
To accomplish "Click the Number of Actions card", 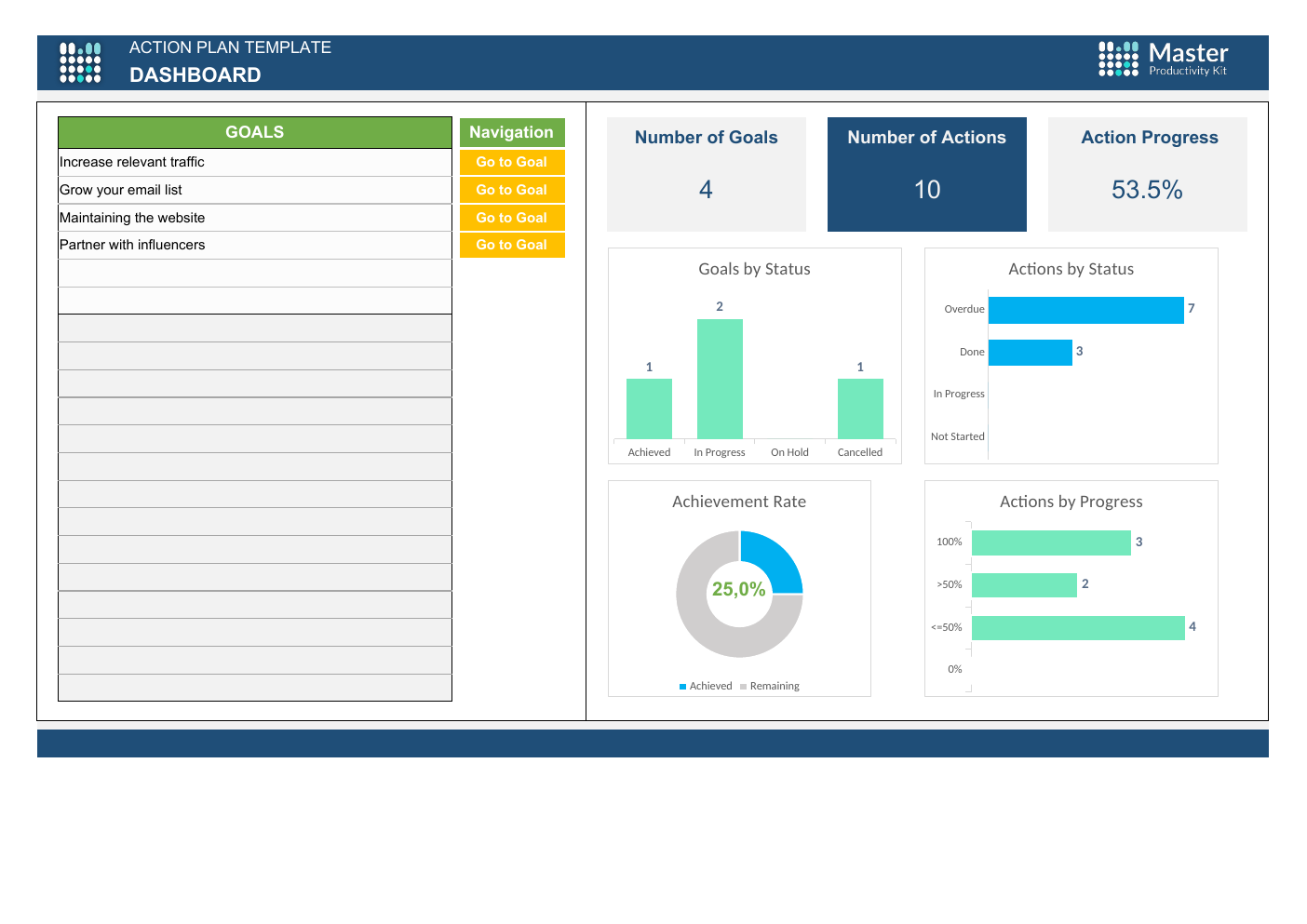I will (x=927, y=174).
